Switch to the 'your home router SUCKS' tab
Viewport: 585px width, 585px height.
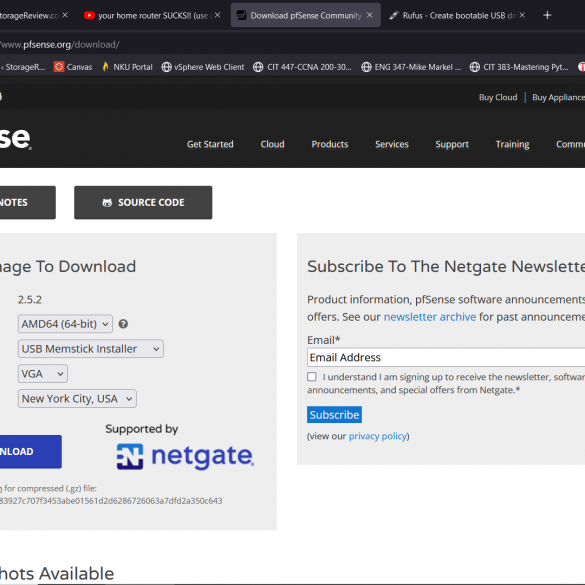click(152, 15)
